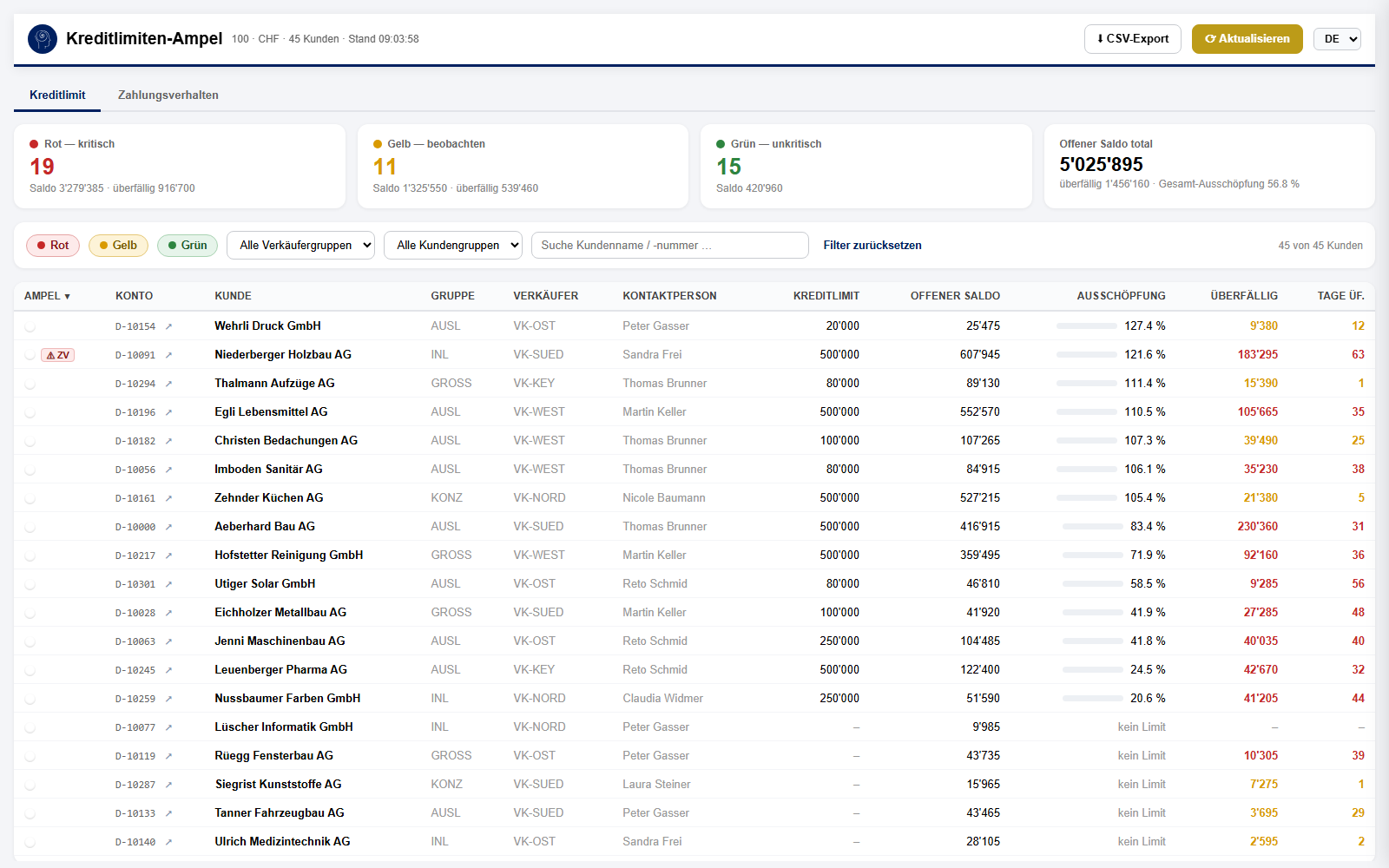Focus the Suche Kundenname search field
1389x868 pixels.
pyautogui.click(x=670, y=246)
